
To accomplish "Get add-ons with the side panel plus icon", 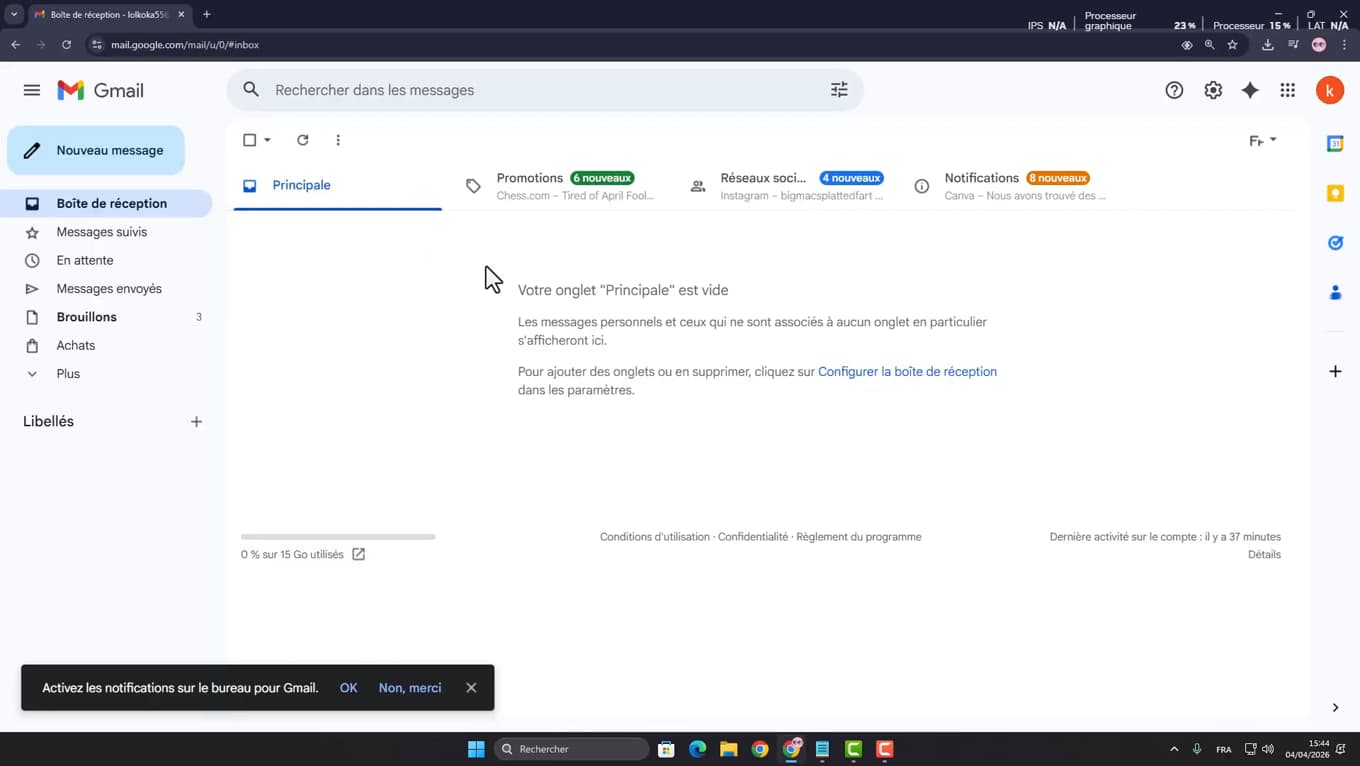I will click(1335, 371).
